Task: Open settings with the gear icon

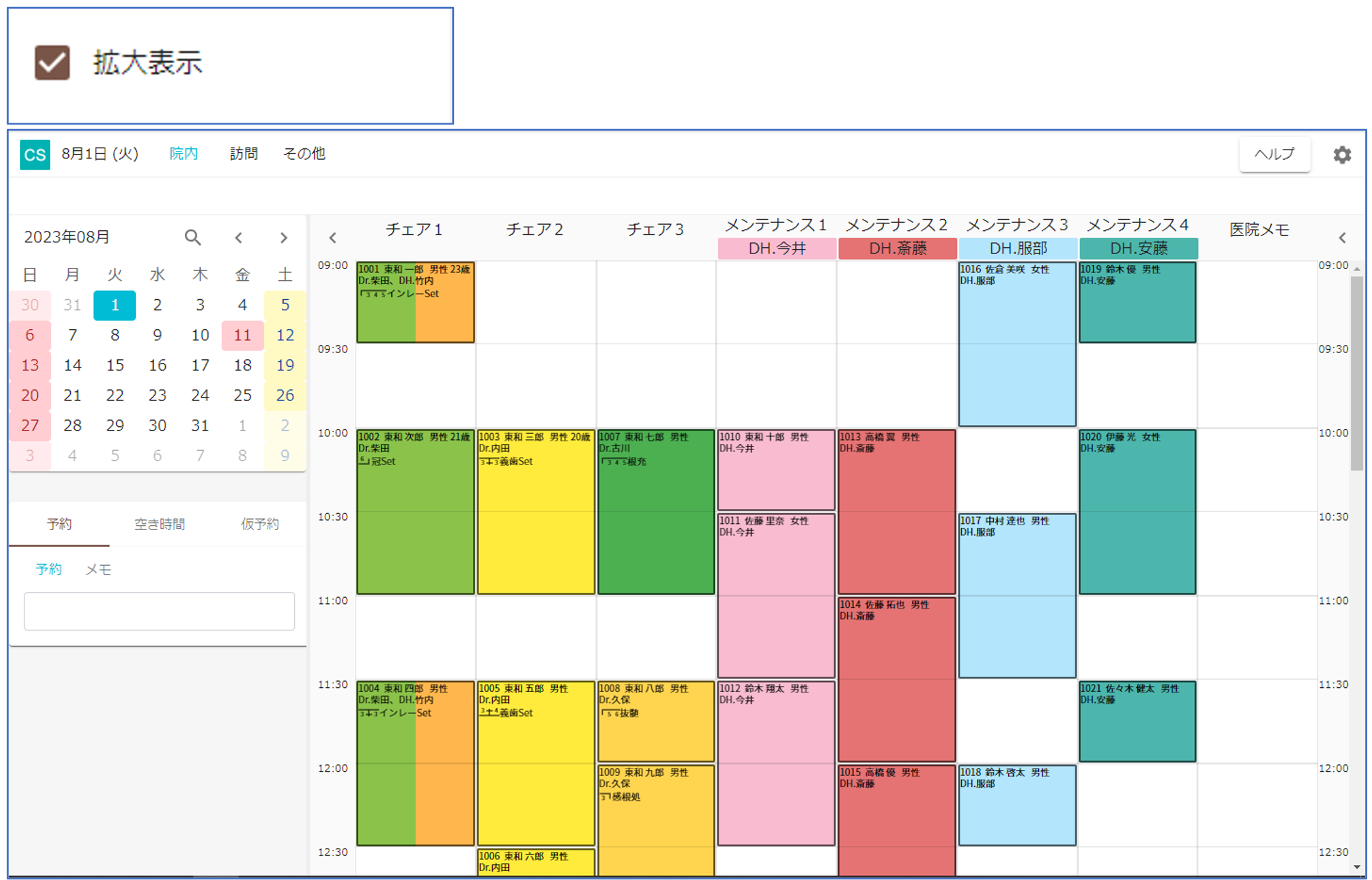Action: click(x=1341, y=155)
